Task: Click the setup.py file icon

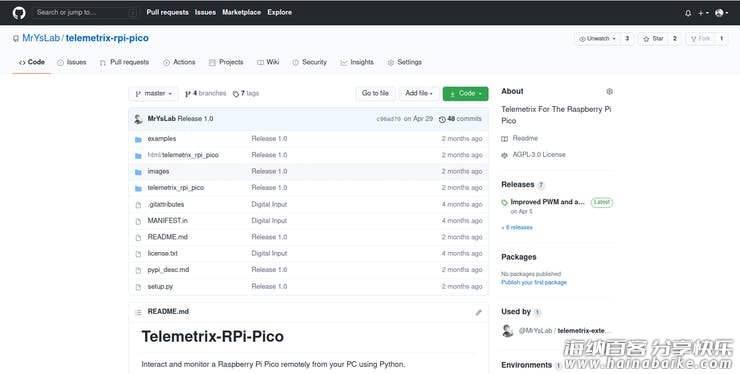Action: 138,287
